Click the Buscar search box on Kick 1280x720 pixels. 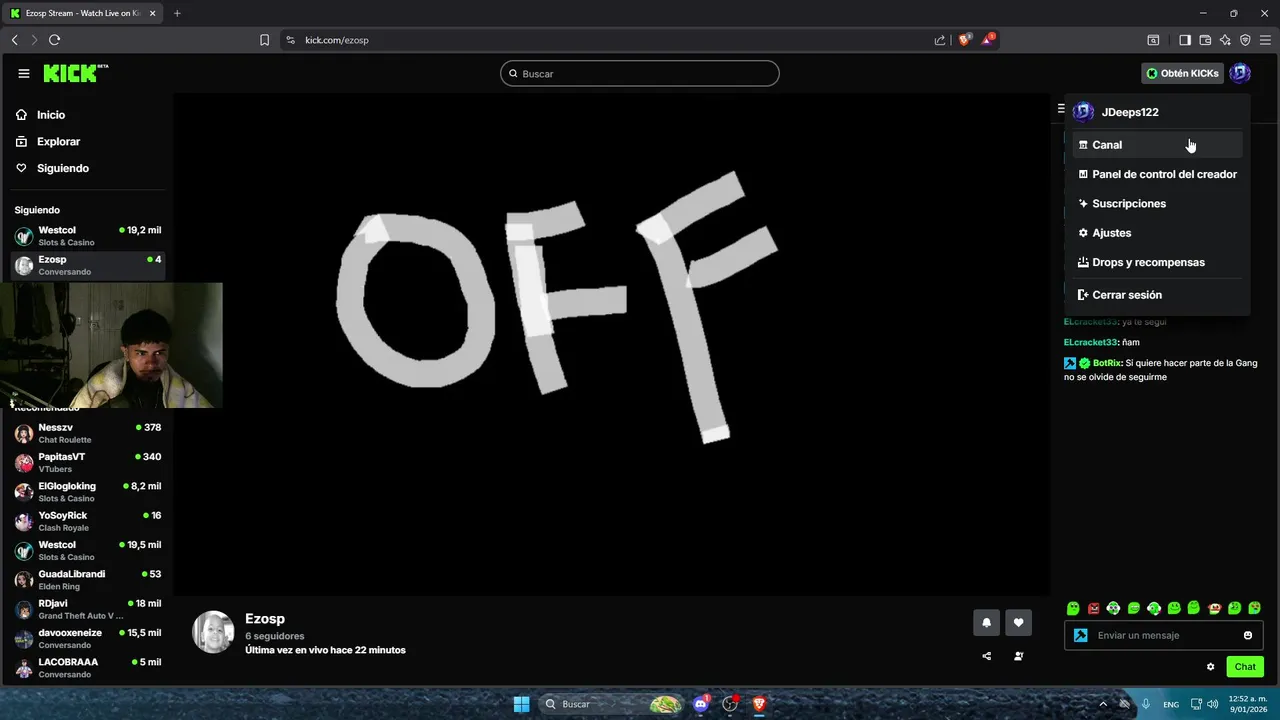coord(640,73)
